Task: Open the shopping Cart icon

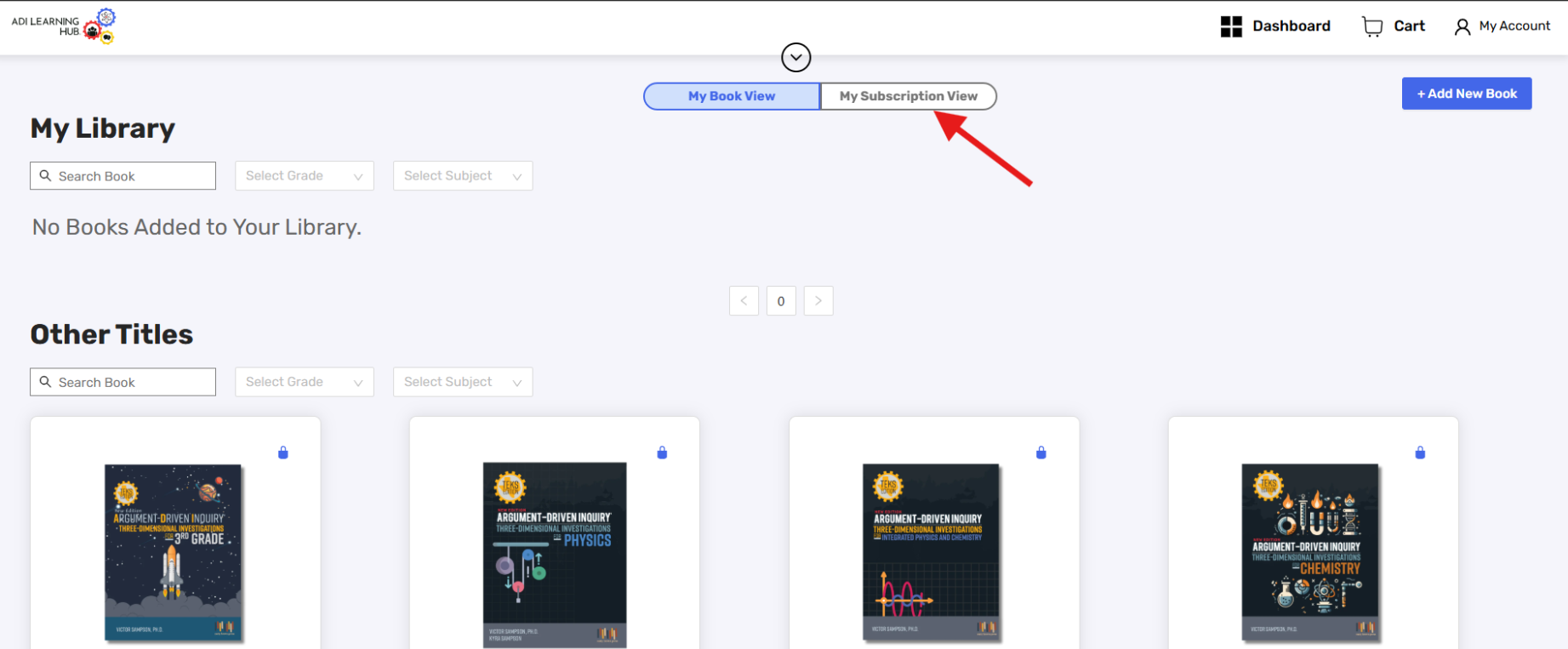Action: pyautogui.click(x=1371, y=26)
